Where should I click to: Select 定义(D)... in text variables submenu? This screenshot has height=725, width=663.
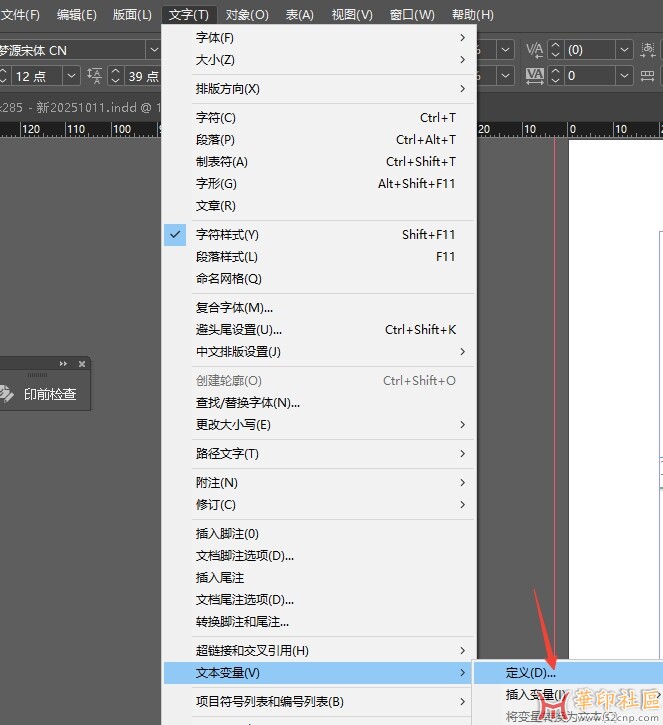pos(531,672)
